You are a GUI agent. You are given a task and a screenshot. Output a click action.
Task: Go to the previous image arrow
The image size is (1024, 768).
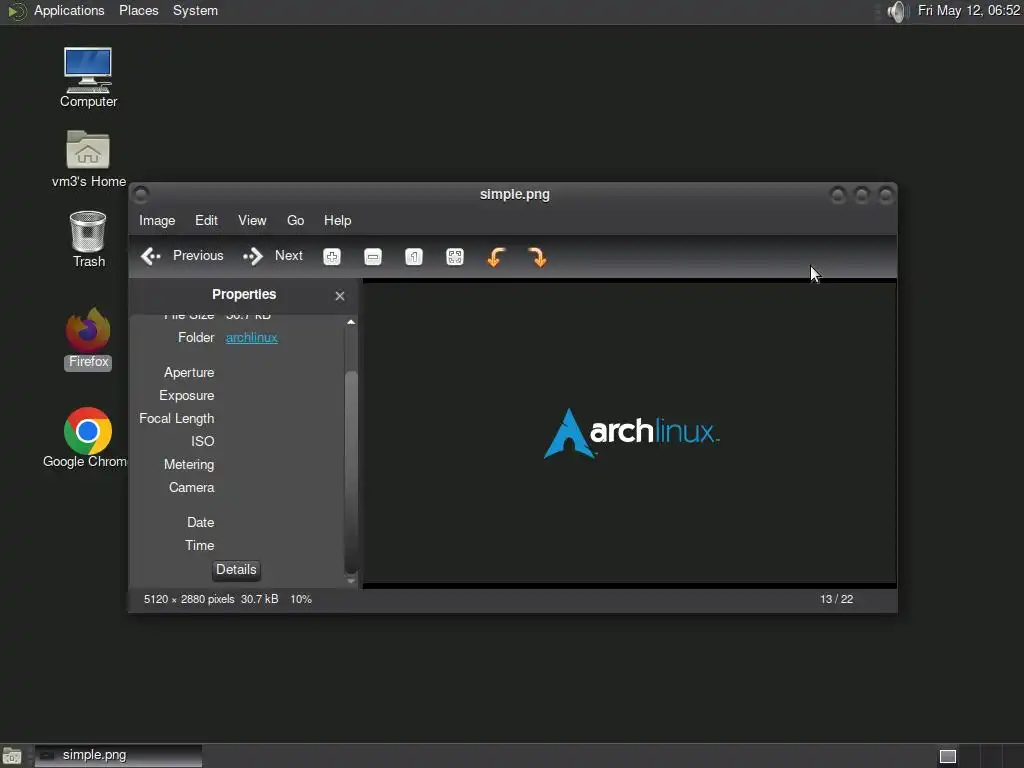151,256
